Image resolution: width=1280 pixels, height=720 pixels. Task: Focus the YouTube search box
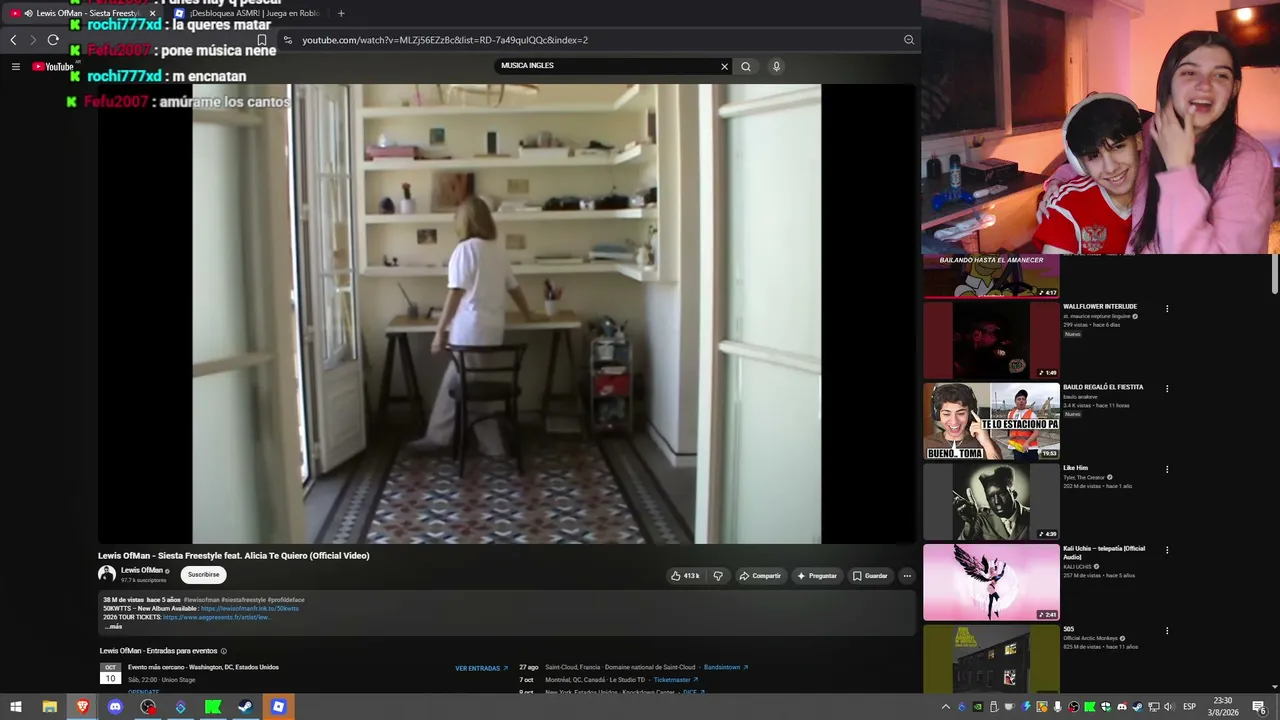pos(607,66)
